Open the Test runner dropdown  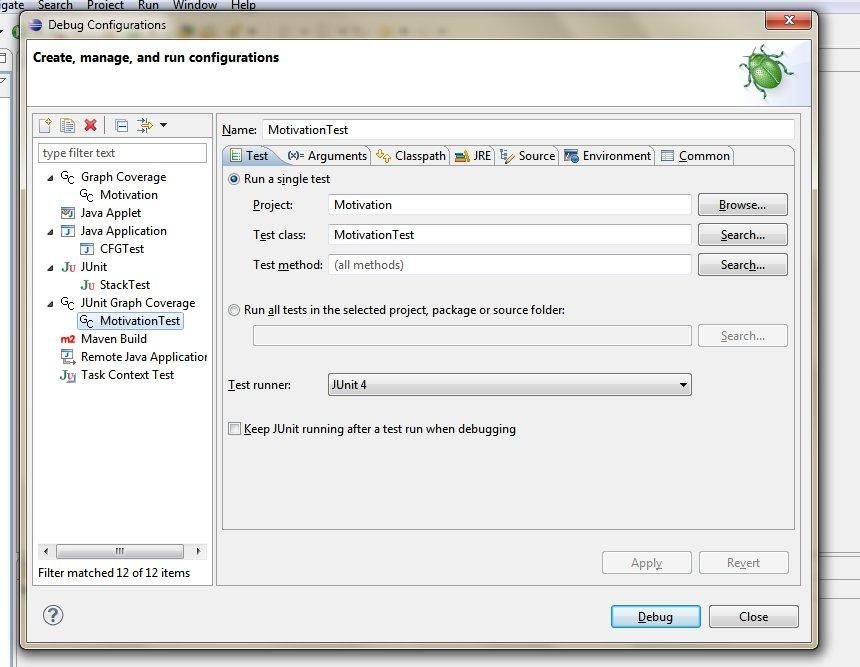[684, 384]
